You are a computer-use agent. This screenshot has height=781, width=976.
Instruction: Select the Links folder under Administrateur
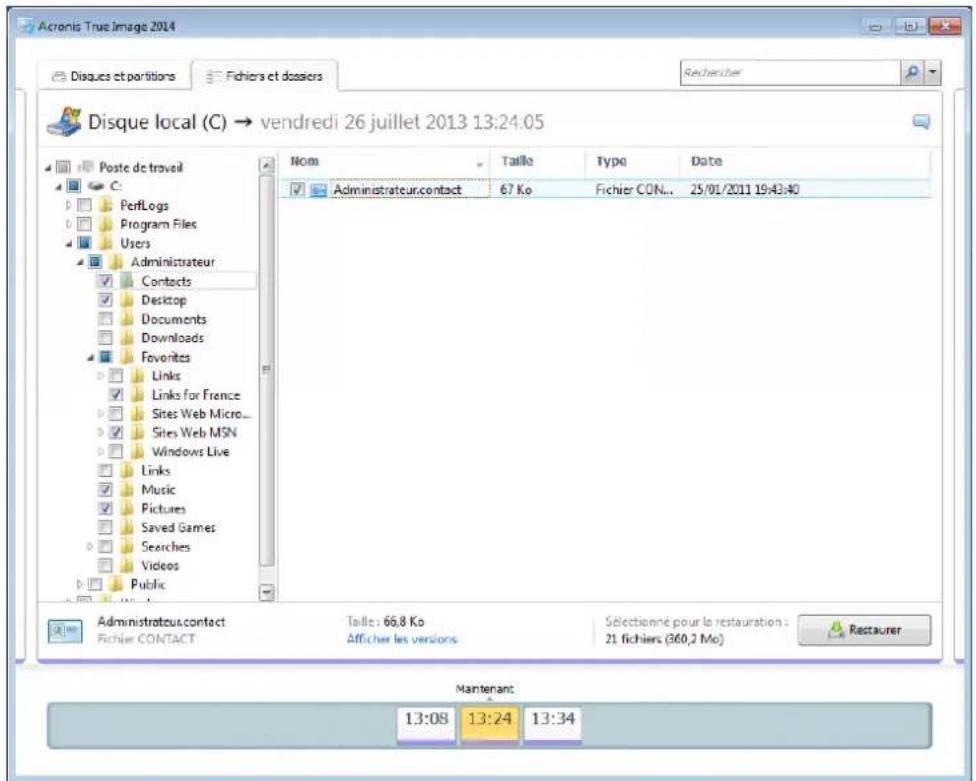pos(156,471)
